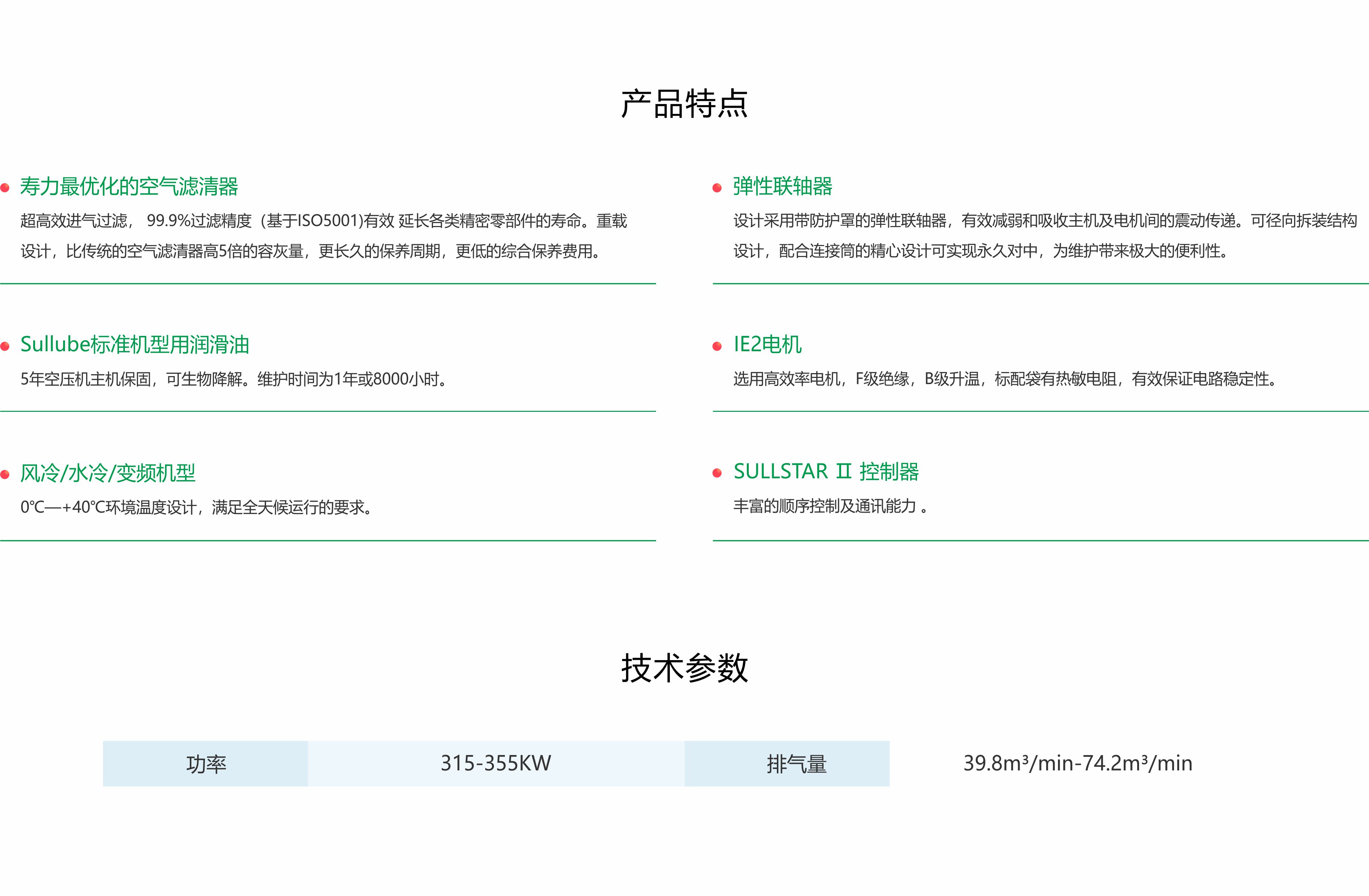This screenshot has height=896, width=1369.
Task: Click the 技术参数 section title
Action: 684,668
